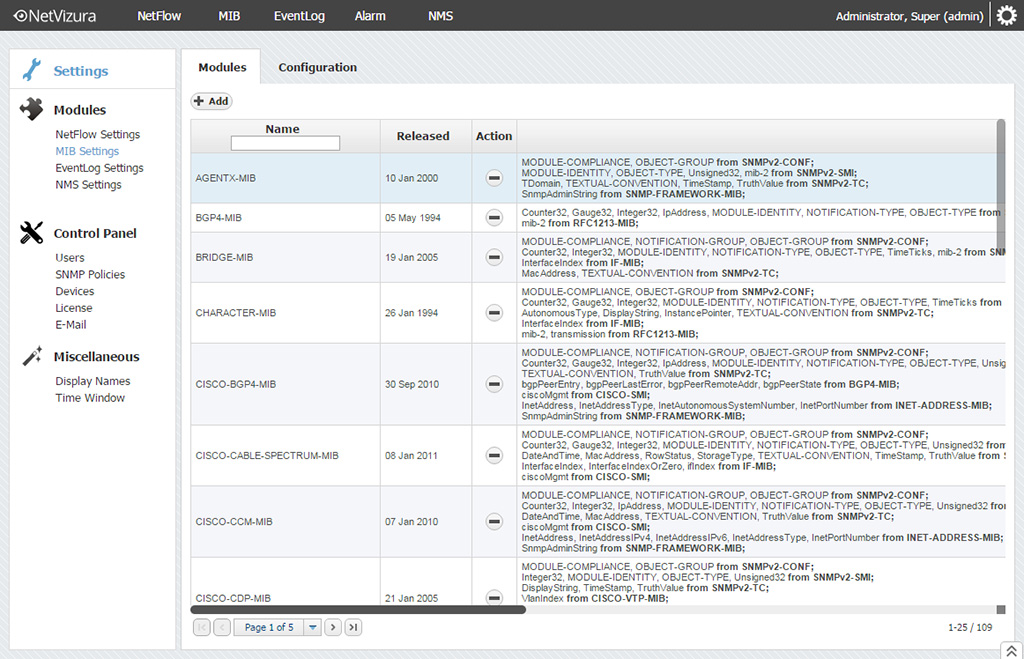
Task: Focus the Name filter input
Action: click(285, 143)
